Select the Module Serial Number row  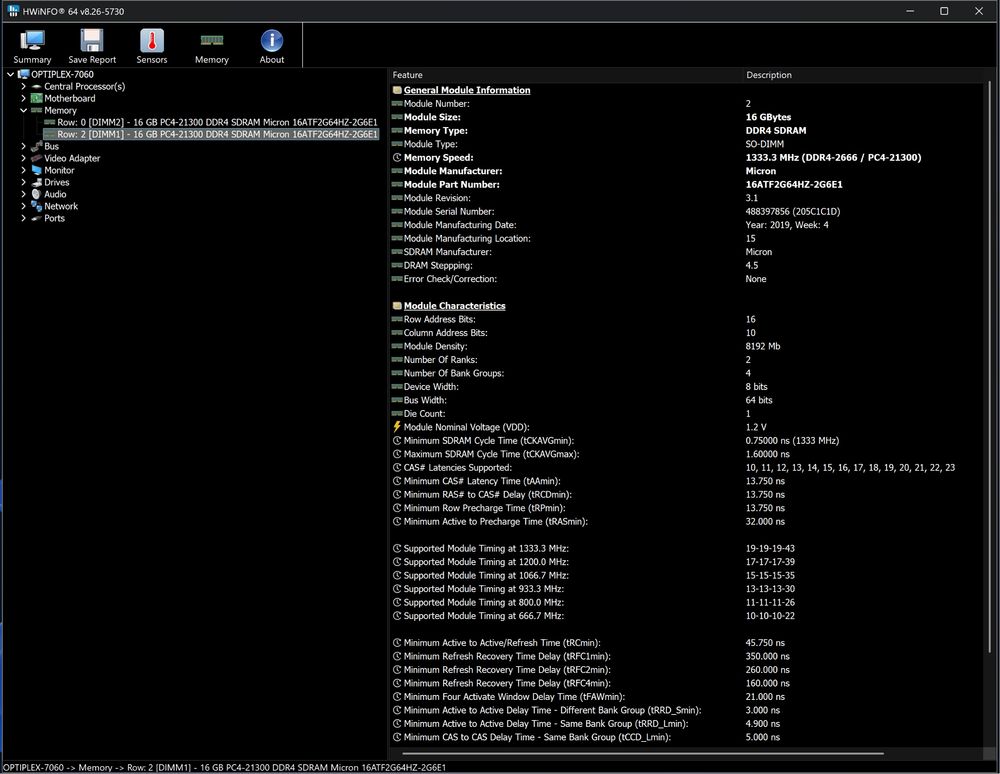688,212
